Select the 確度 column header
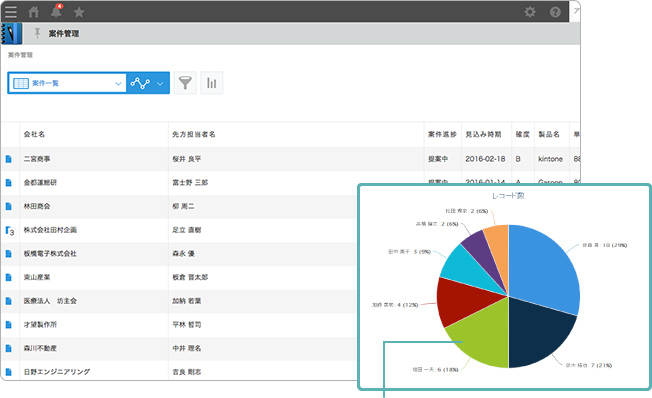 522,134
